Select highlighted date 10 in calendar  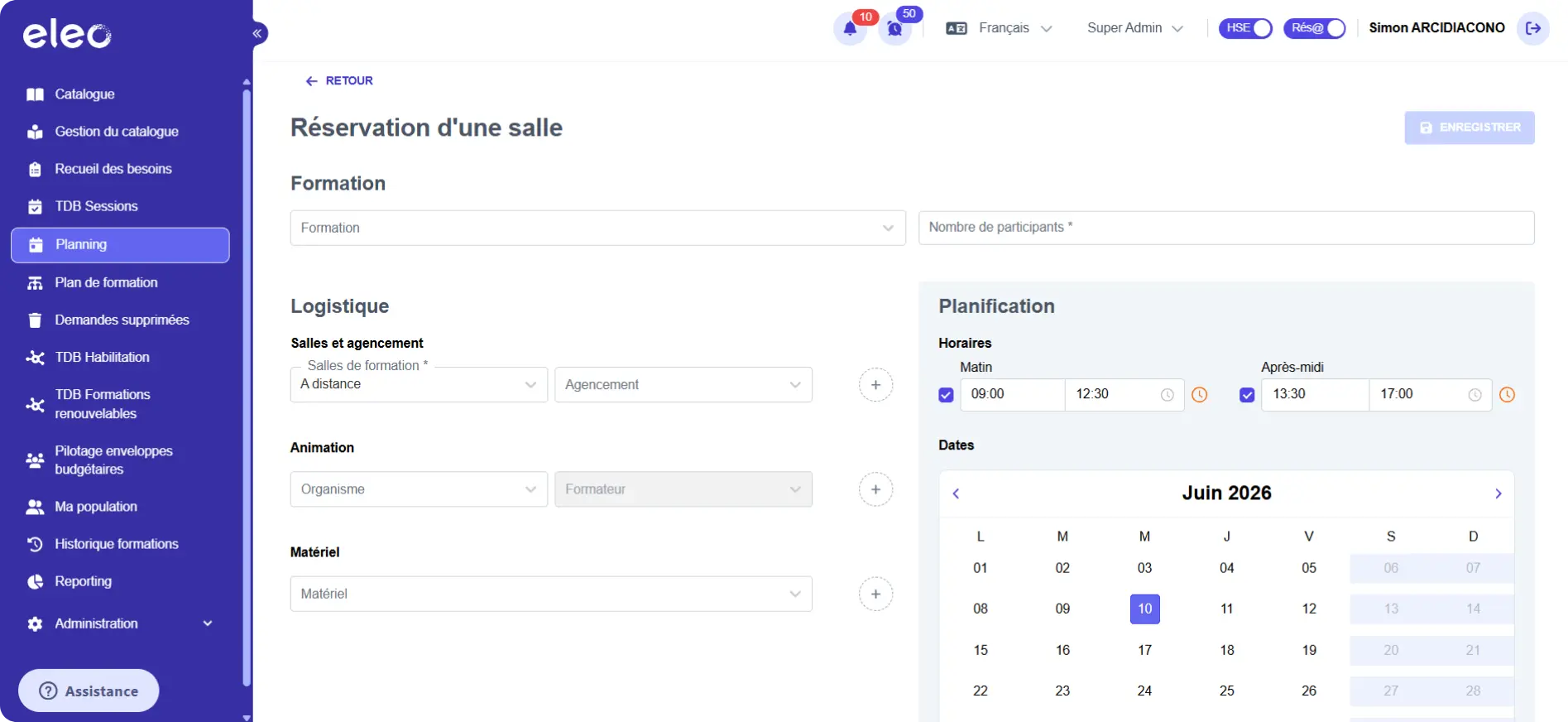(1144, 609)
